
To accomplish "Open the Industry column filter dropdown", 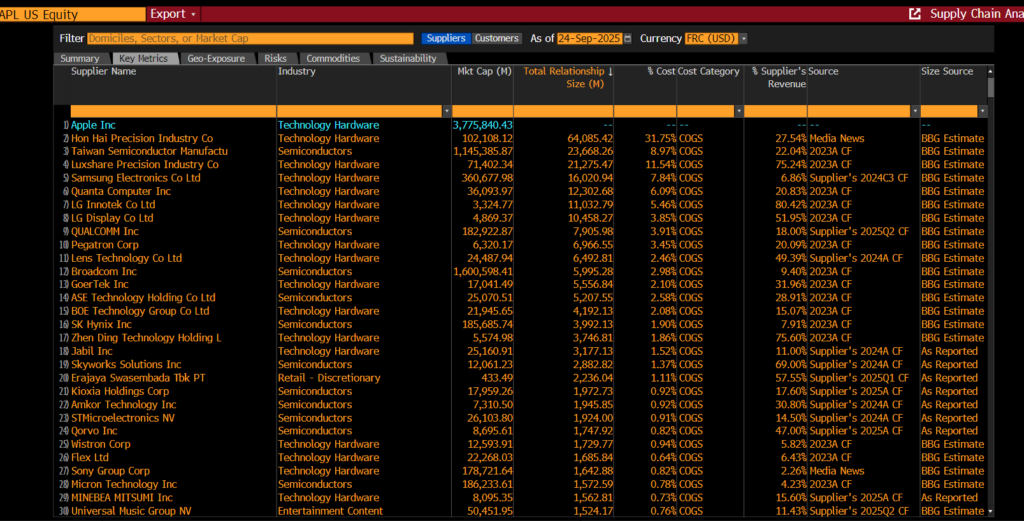I will 446,110.
